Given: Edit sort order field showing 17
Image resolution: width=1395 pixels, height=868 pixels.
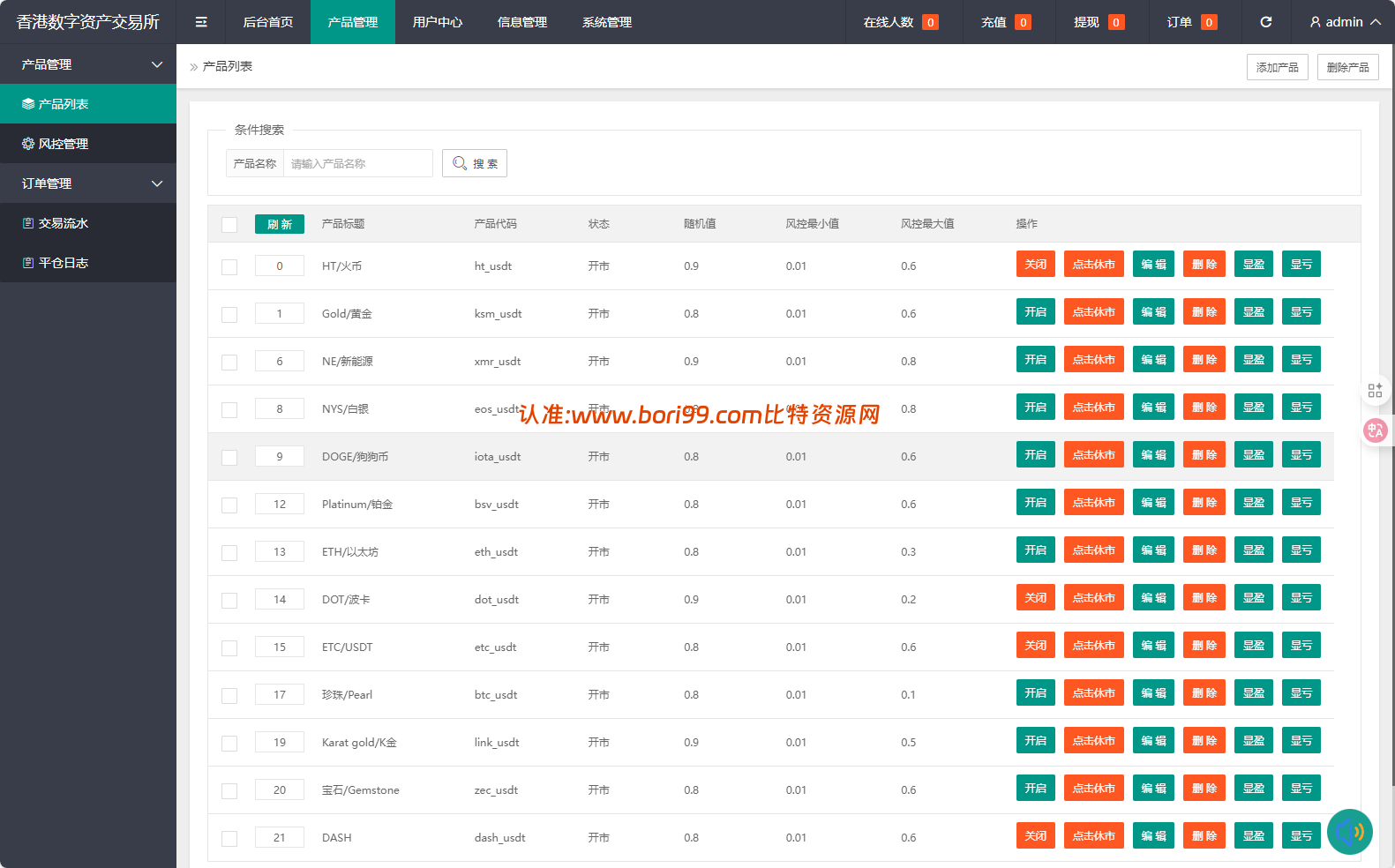Looking at the screenshot, I should point(280,694).
